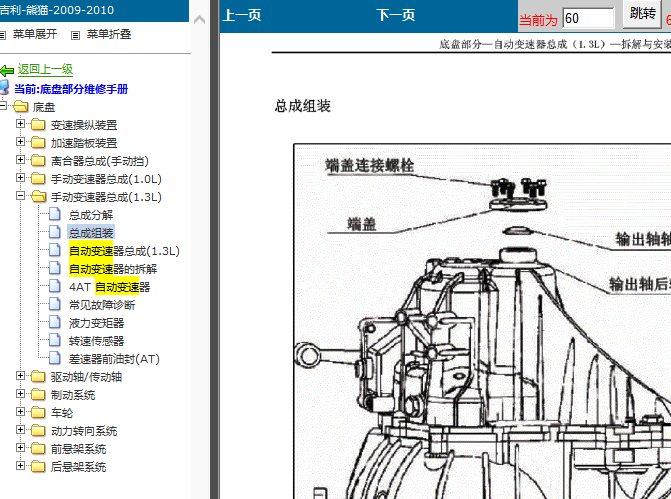The width and height of the screenshot is (671, 499).
Task: Click the page number input field
Action: coord(588,18)
